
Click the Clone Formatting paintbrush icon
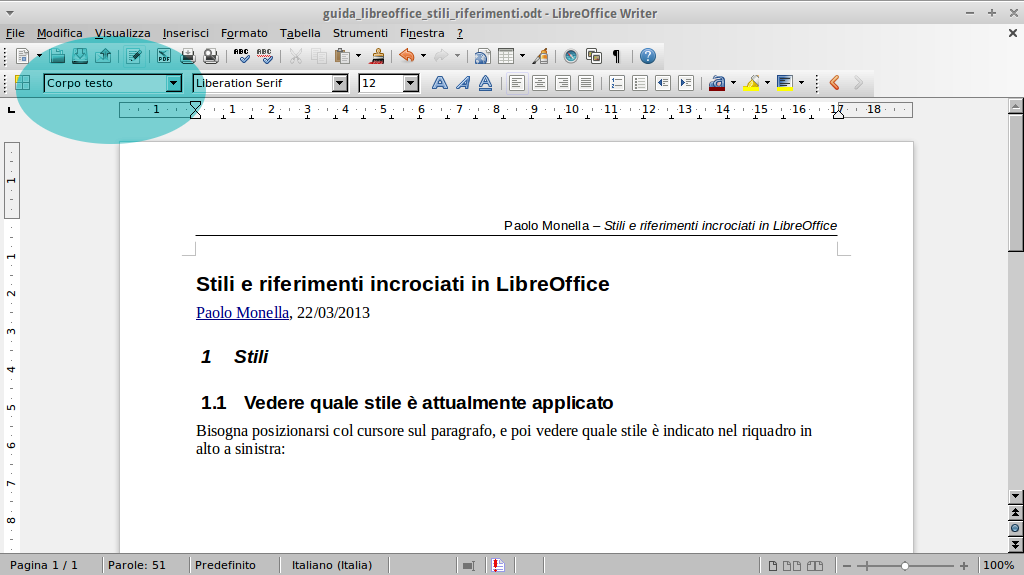coord(377,56)
